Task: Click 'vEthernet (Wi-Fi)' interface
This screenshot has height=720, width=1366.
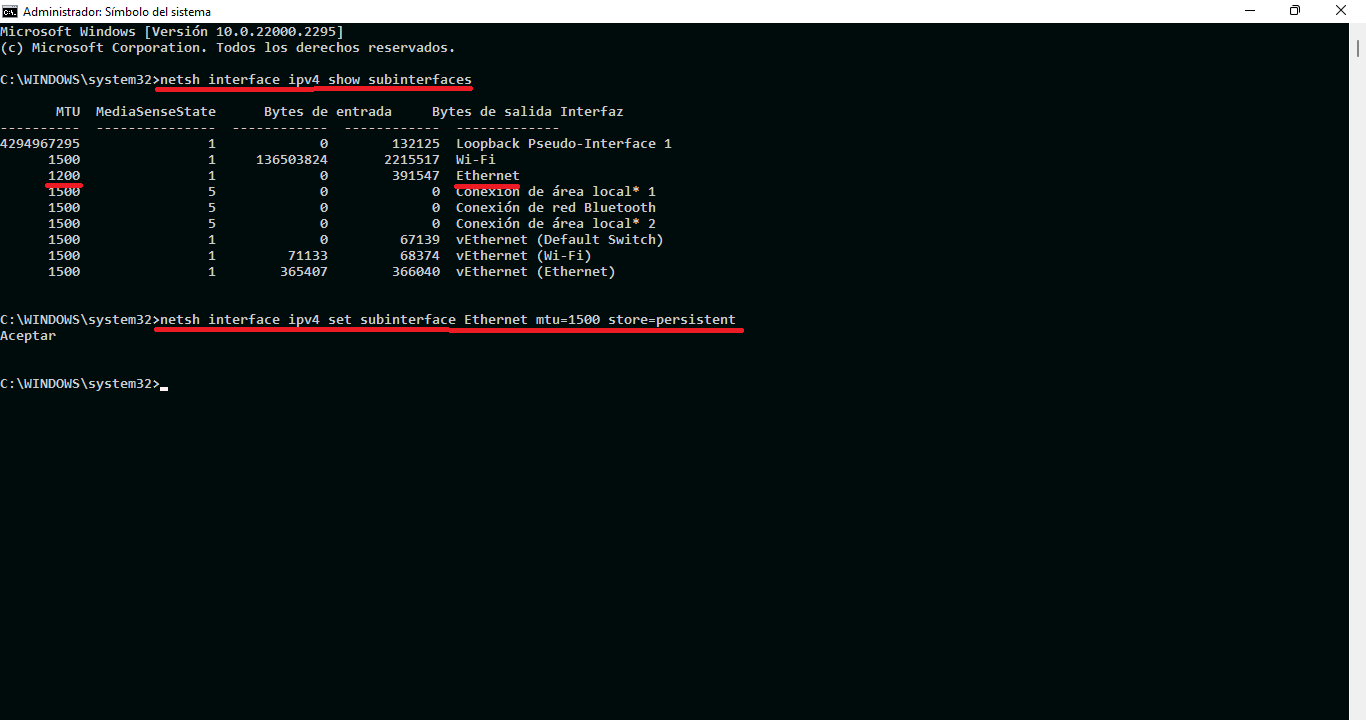Action: point(524,255)
